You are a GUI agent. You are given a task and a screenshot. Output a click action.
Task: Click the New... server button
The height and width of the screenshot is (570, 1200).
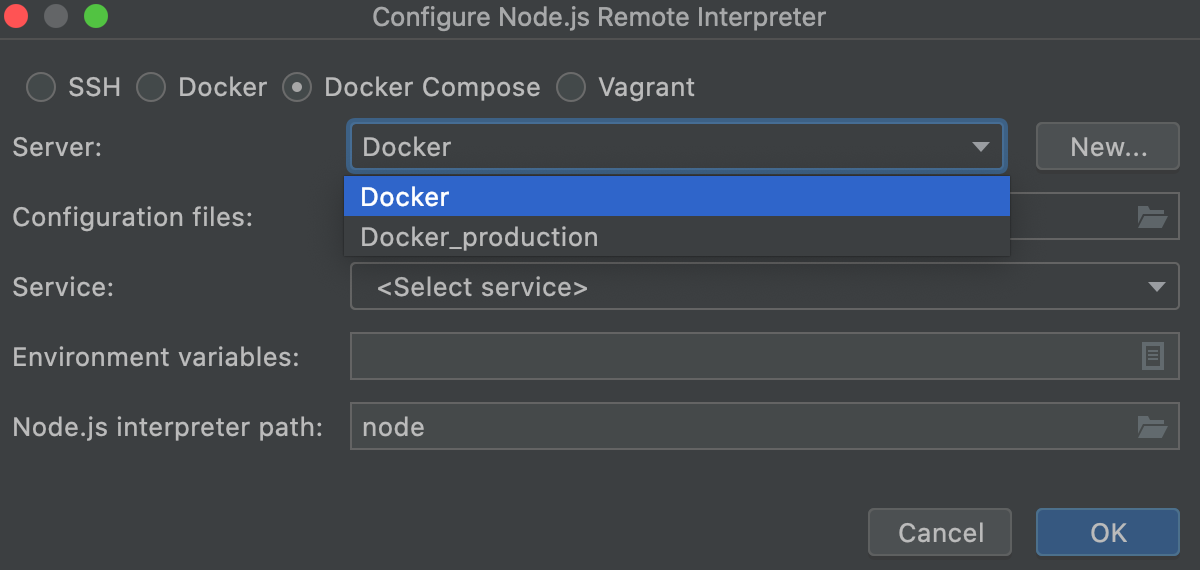click(1108, 147)
